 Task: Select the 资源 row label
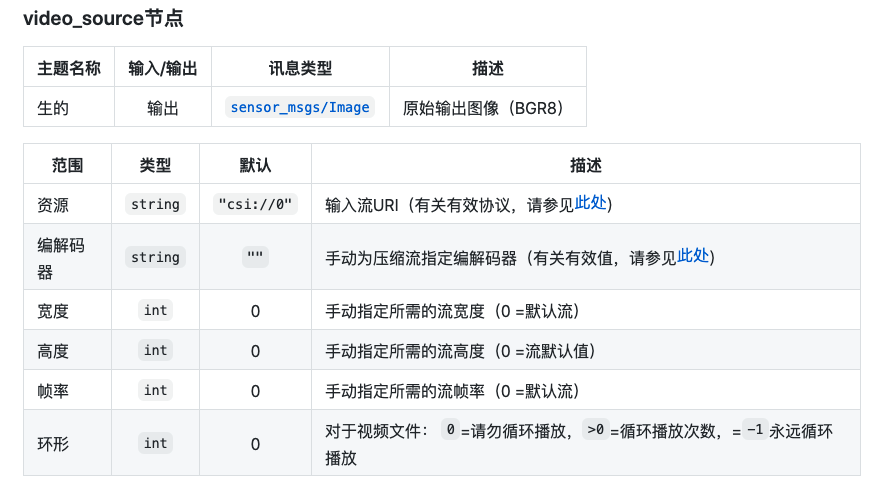pyautogui.click(x=53, y=205)
